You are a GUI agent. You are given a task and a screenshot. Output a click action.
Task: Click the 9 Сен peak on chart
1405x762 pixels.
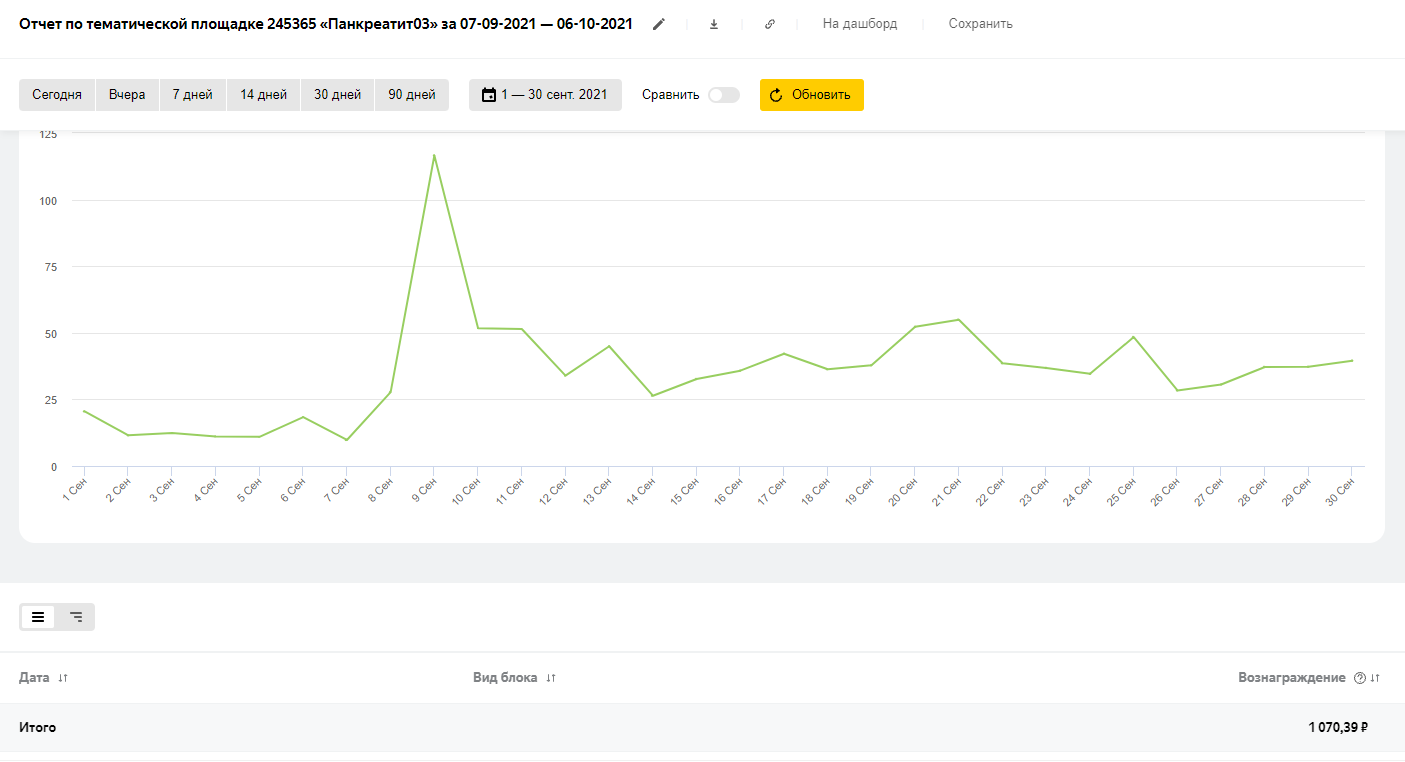coord(434,156)
